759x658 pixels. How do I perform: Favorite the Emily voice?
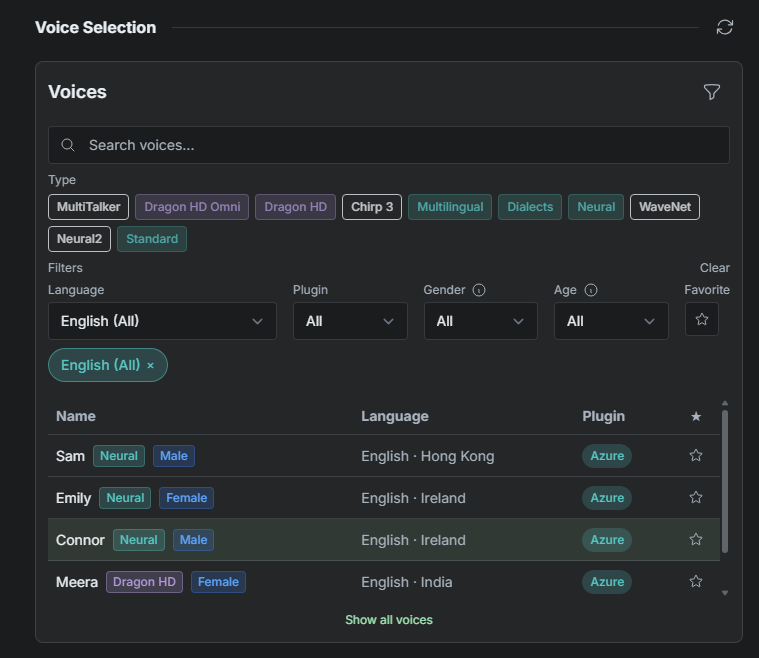tap(696, 497)
